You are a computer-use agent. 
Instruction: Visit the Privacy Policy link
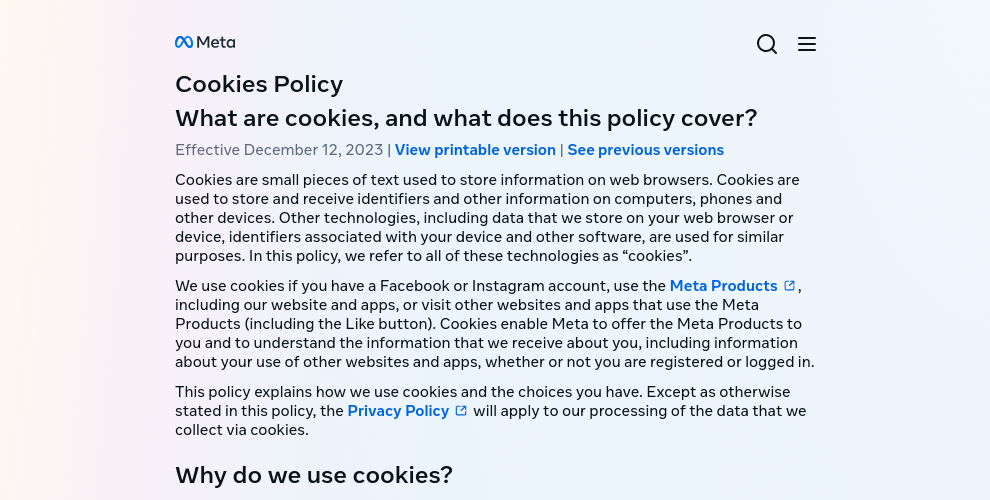pos(398,411)
